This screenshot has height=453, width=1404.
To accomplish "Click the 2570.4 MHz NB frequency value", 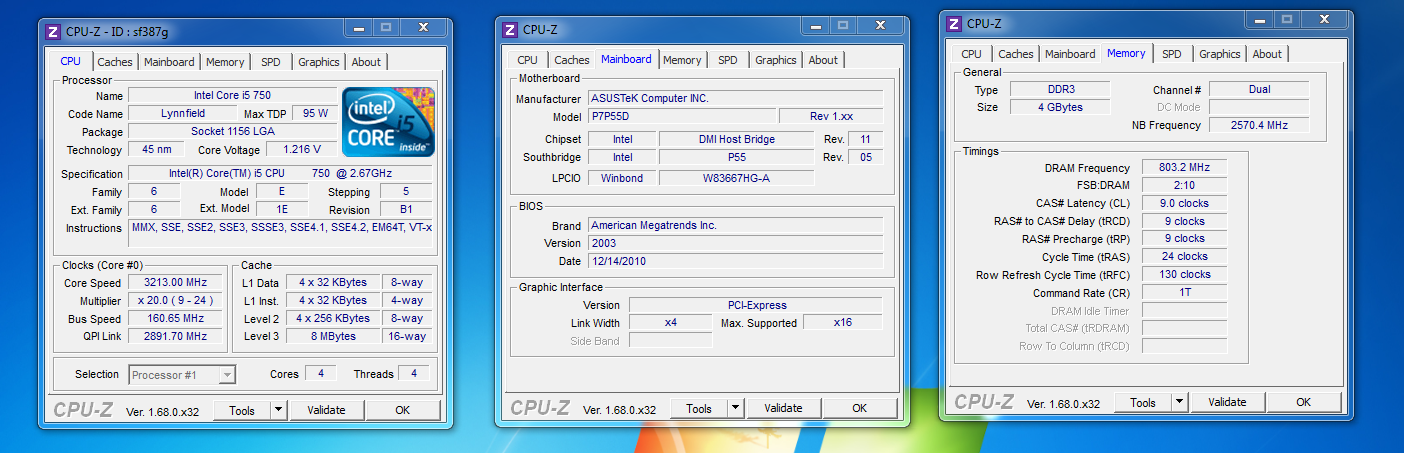I will pos(1259,126).
